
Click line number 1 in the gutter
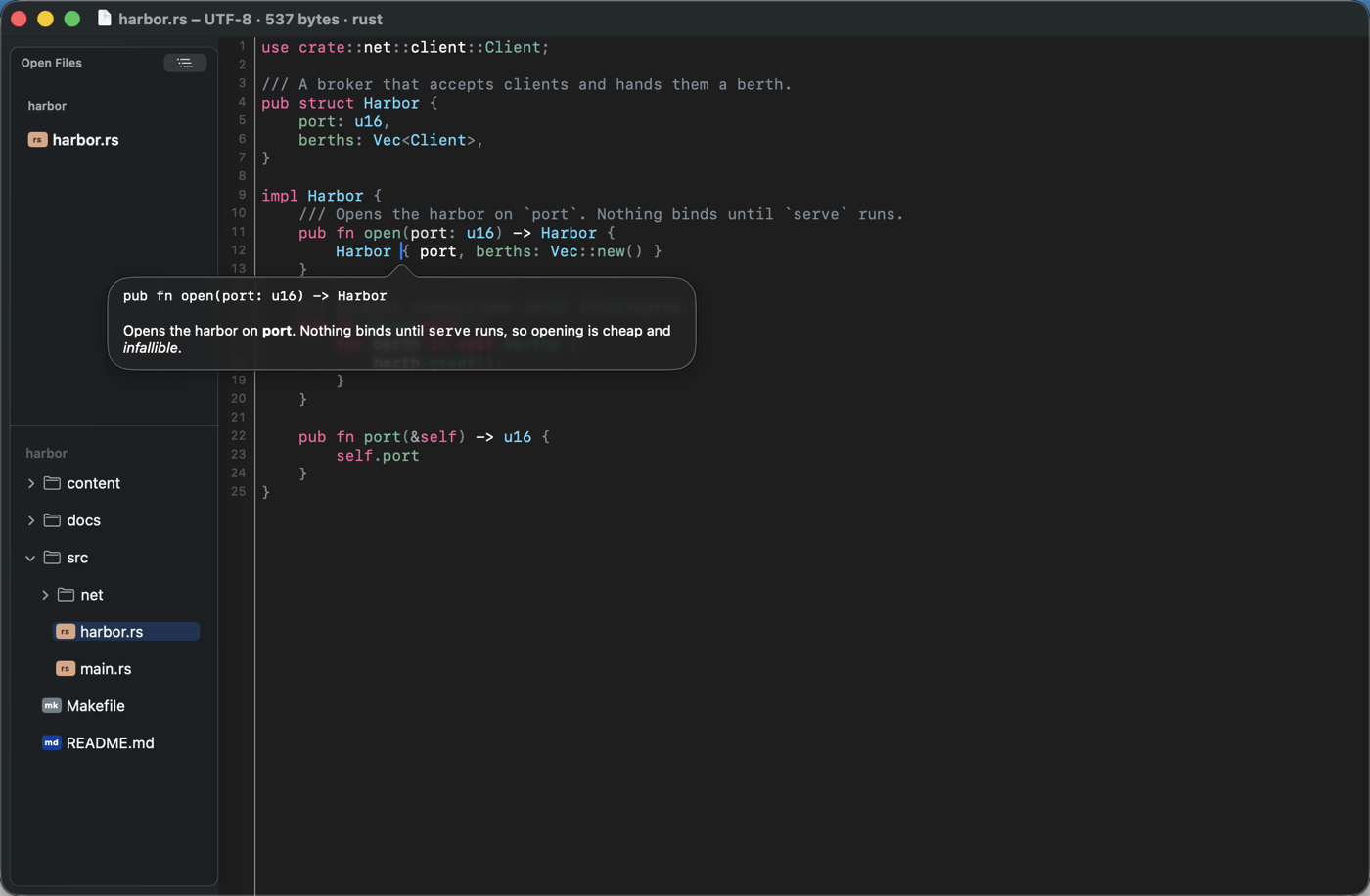(x=243, y=46)
